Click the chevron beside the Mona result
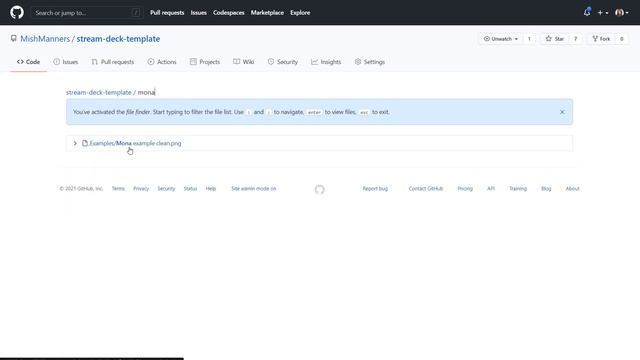 click(75, 143)
